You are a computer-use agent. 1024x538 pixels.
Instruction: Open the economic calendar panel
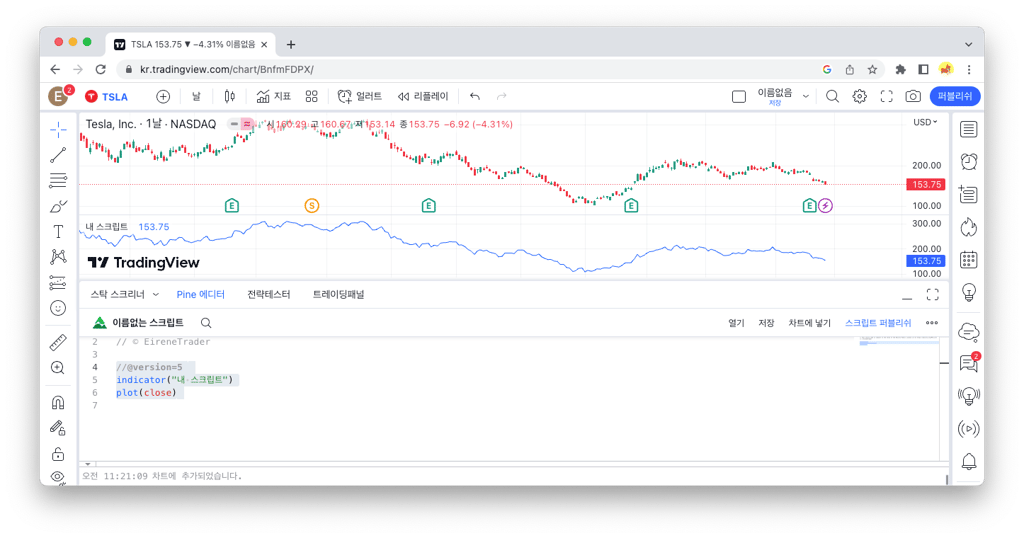coord(968,259)
